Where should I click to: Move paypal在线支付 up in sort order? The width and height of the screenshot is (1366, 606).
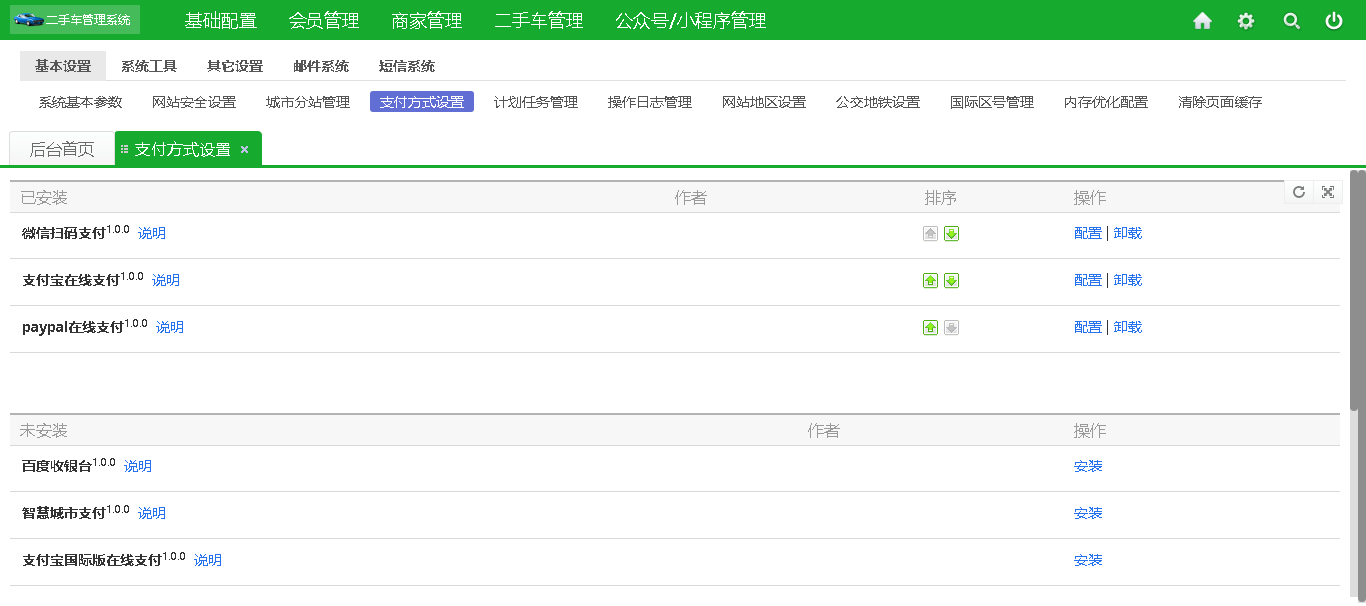930,327
